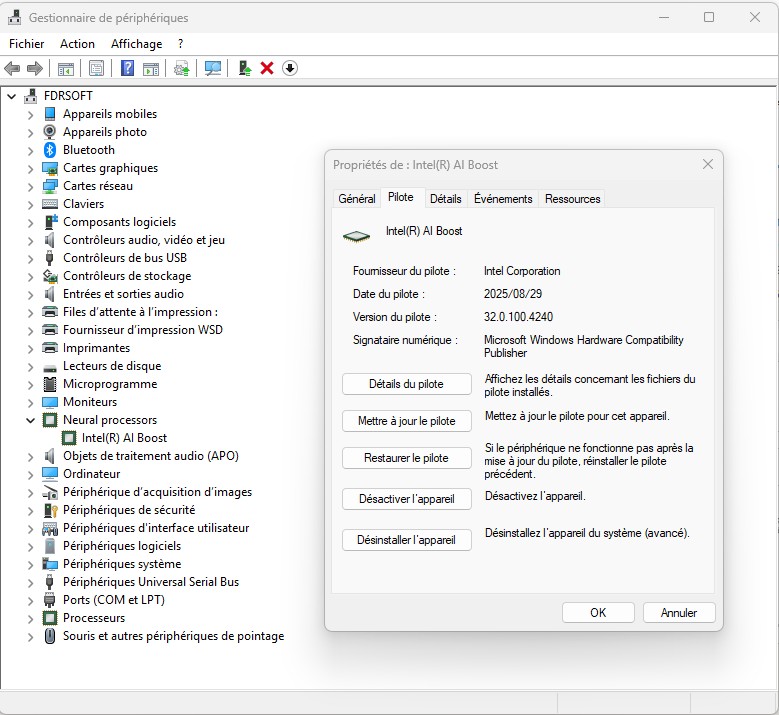Click the black down-arrow disable device icon
Image resolution: width=779 pixels, height=715 pixels.
[x=290, y=68]
